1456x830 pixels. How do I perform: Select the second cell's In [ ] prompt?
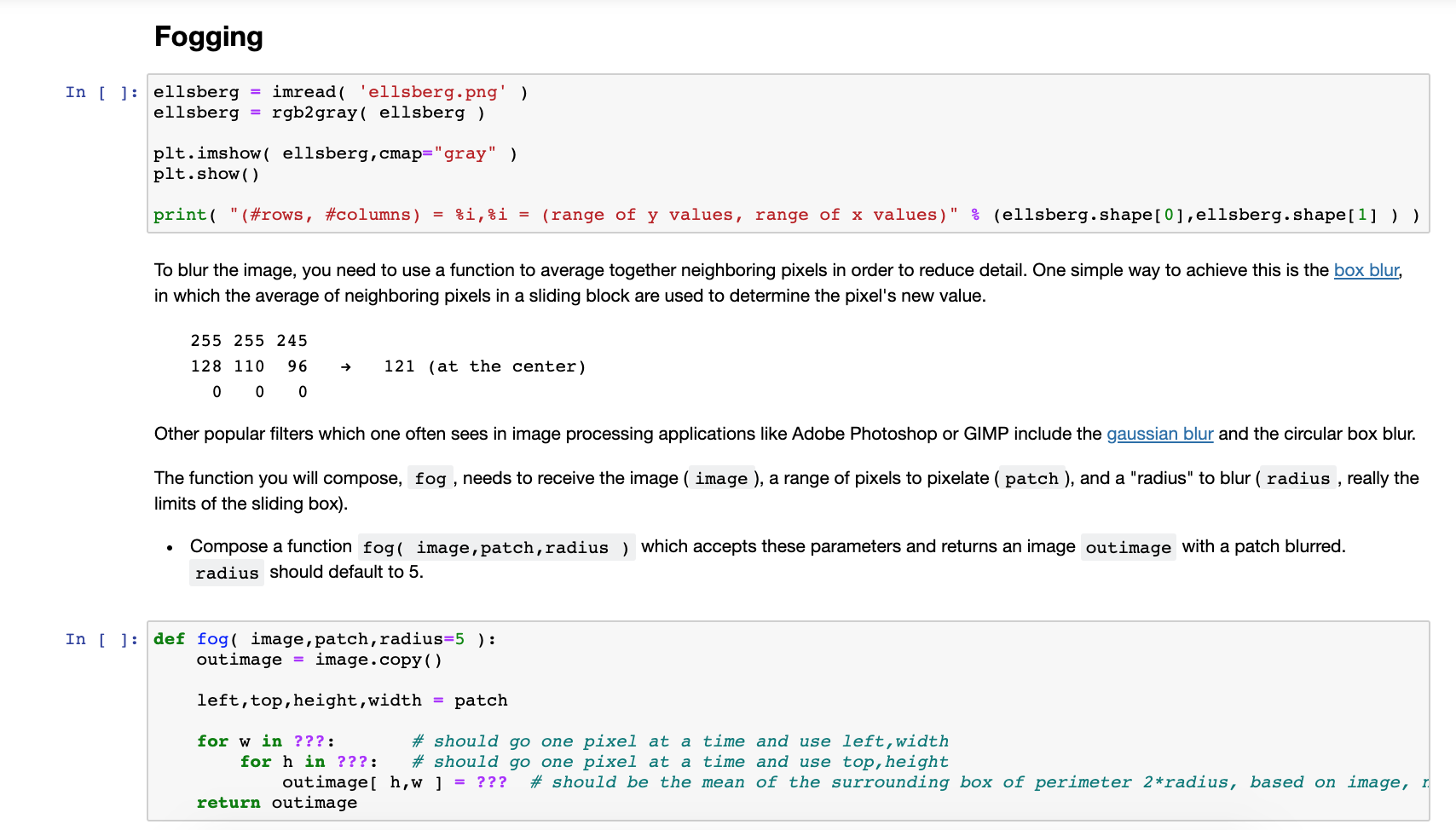tap(101, 639)
